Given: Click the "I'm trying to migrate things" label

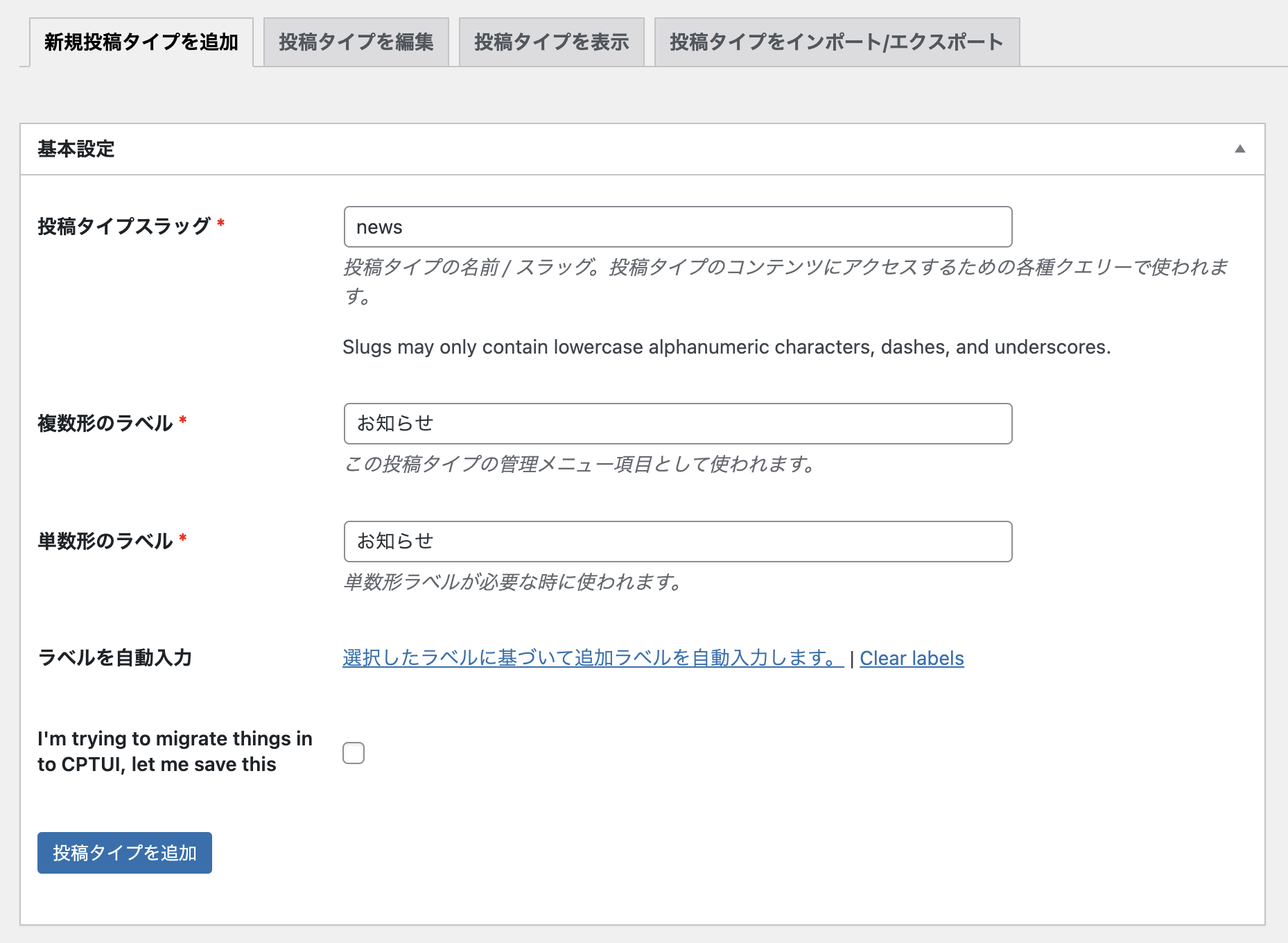Looking at the screenshot, I should tap(175, 751).
